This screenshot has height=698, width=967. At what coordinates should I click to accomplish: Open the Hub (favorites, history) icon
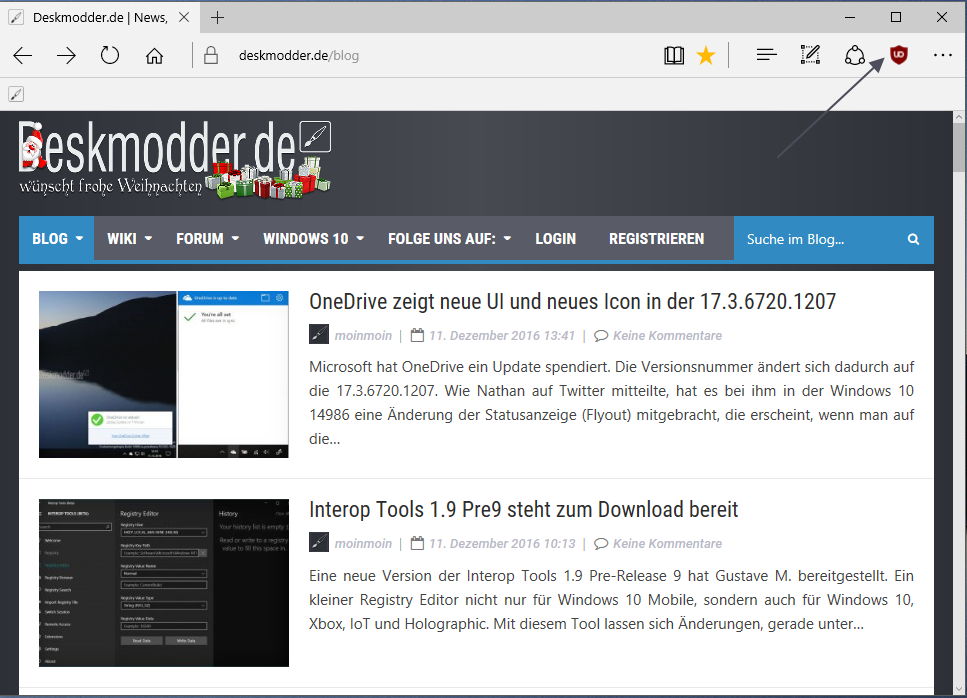[x=767, y=55]
